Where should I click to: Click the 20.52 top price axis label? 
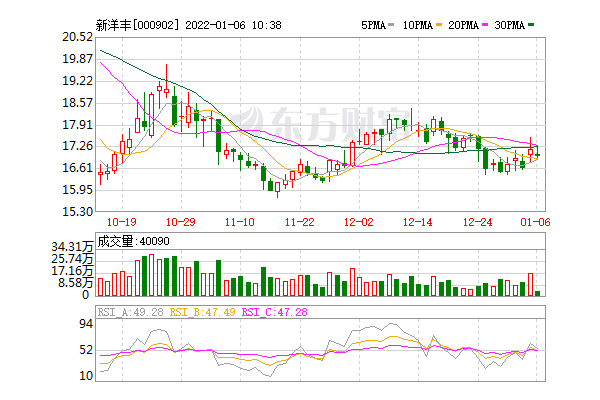(77, 36)
